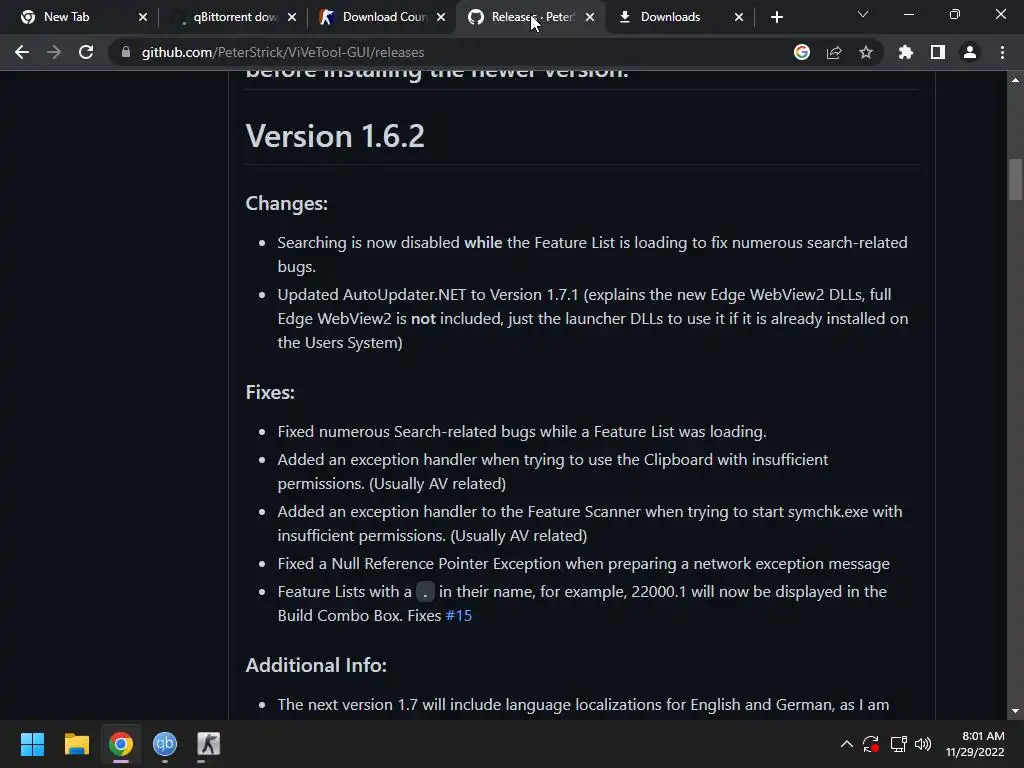Click the Changes: heading
The image size is (1024, 768).
pos(287,203)
